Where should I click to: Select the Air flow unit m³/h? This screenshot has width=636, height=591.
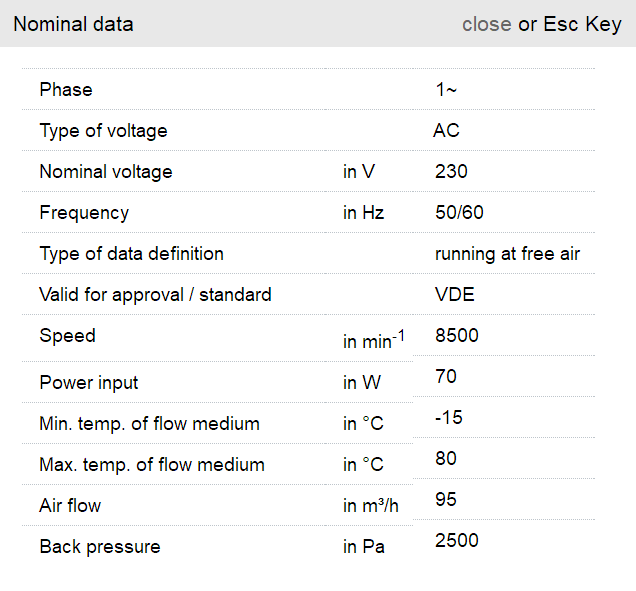371,506
